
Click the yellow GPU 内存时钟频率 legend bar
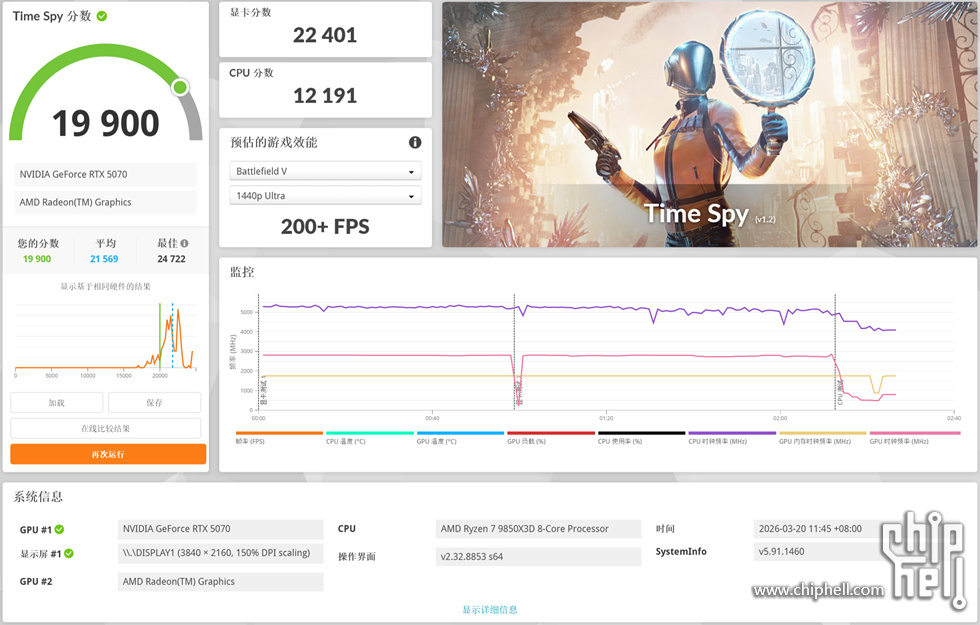pyautogui.click(x=822, y=433)
